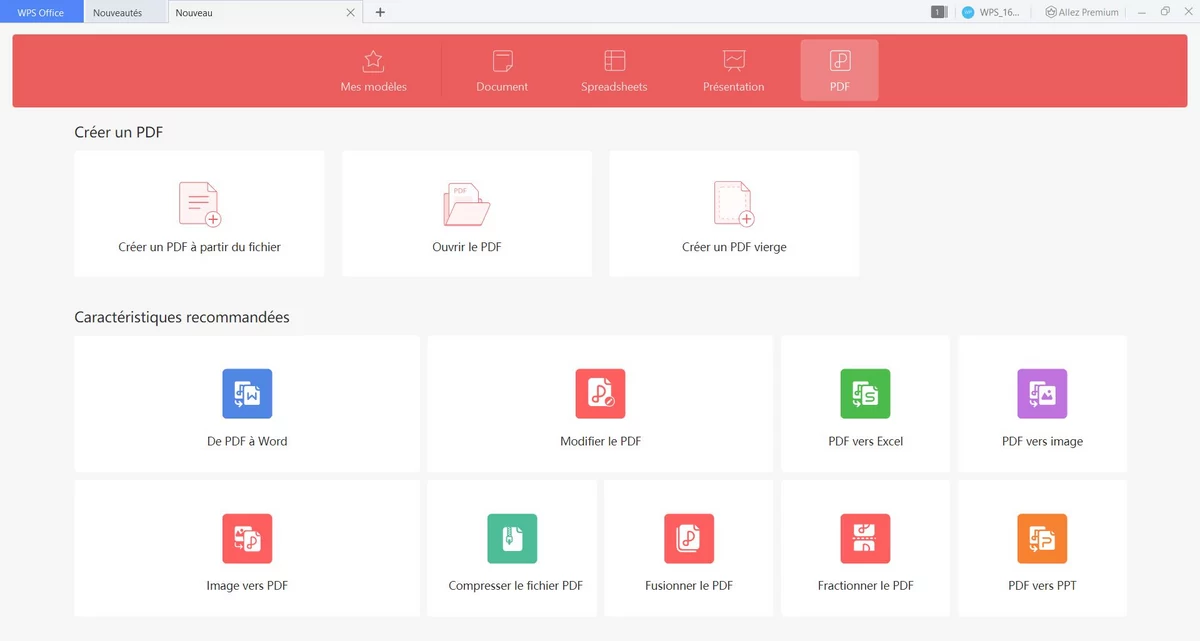Viewport: 1200px width, 641px height.
Task: Switch to the WPS Office tab
Action: (x=41, y=13)
